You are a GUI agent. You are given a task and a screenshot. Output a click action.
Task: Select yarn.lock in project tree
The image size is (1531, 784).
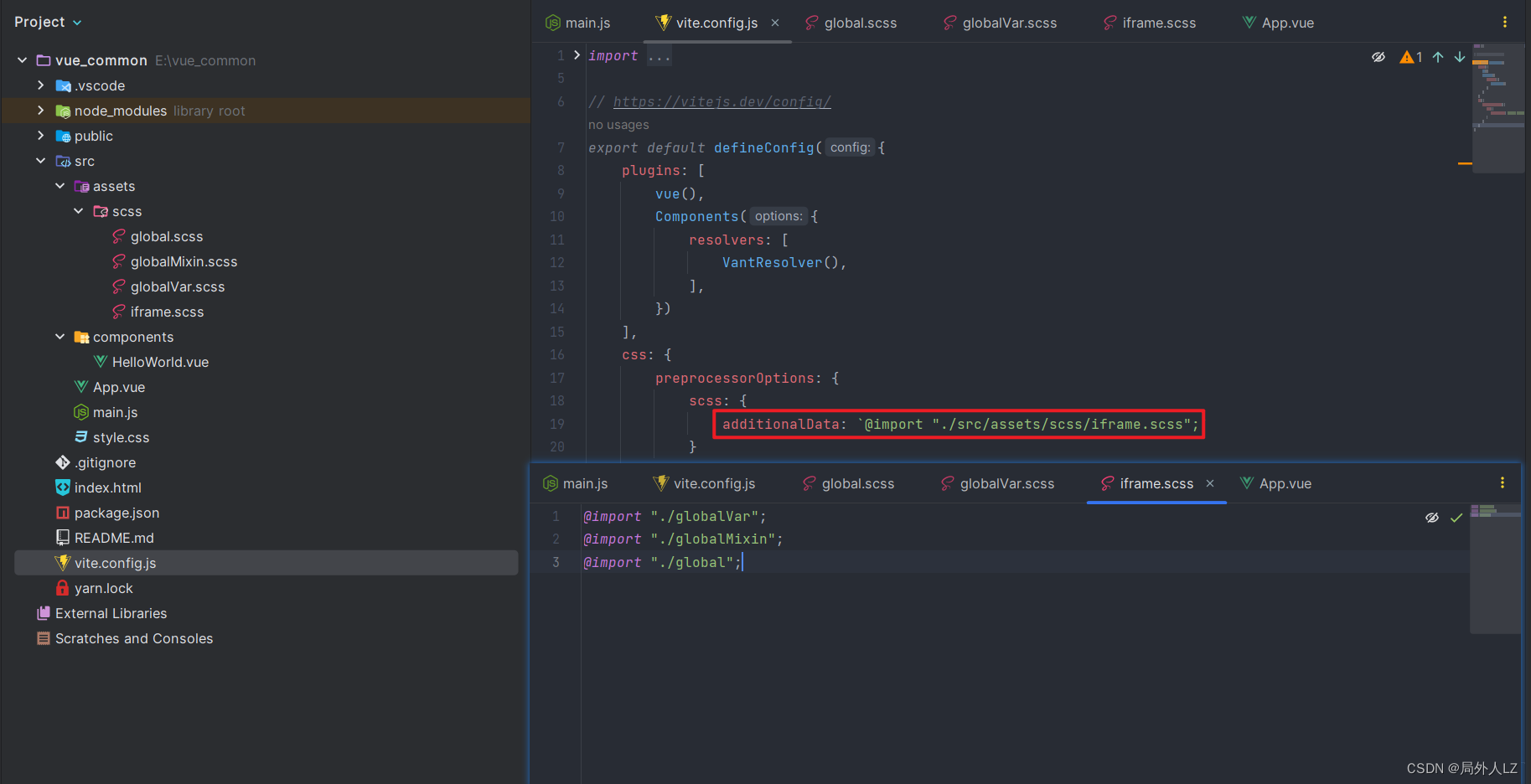(103, 588)
